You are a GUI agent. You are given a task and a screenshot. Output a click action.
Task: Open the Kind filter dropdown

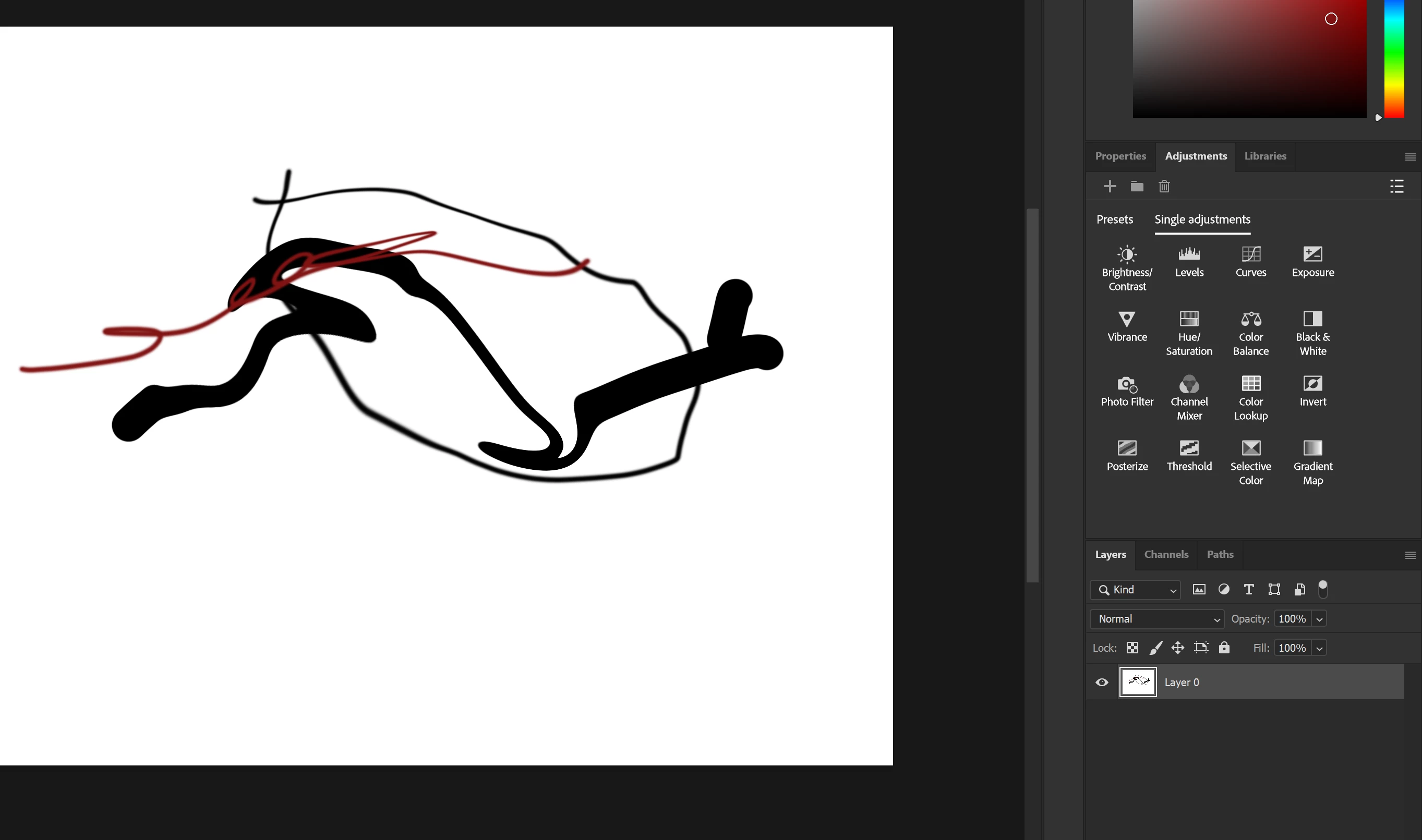1135,589
